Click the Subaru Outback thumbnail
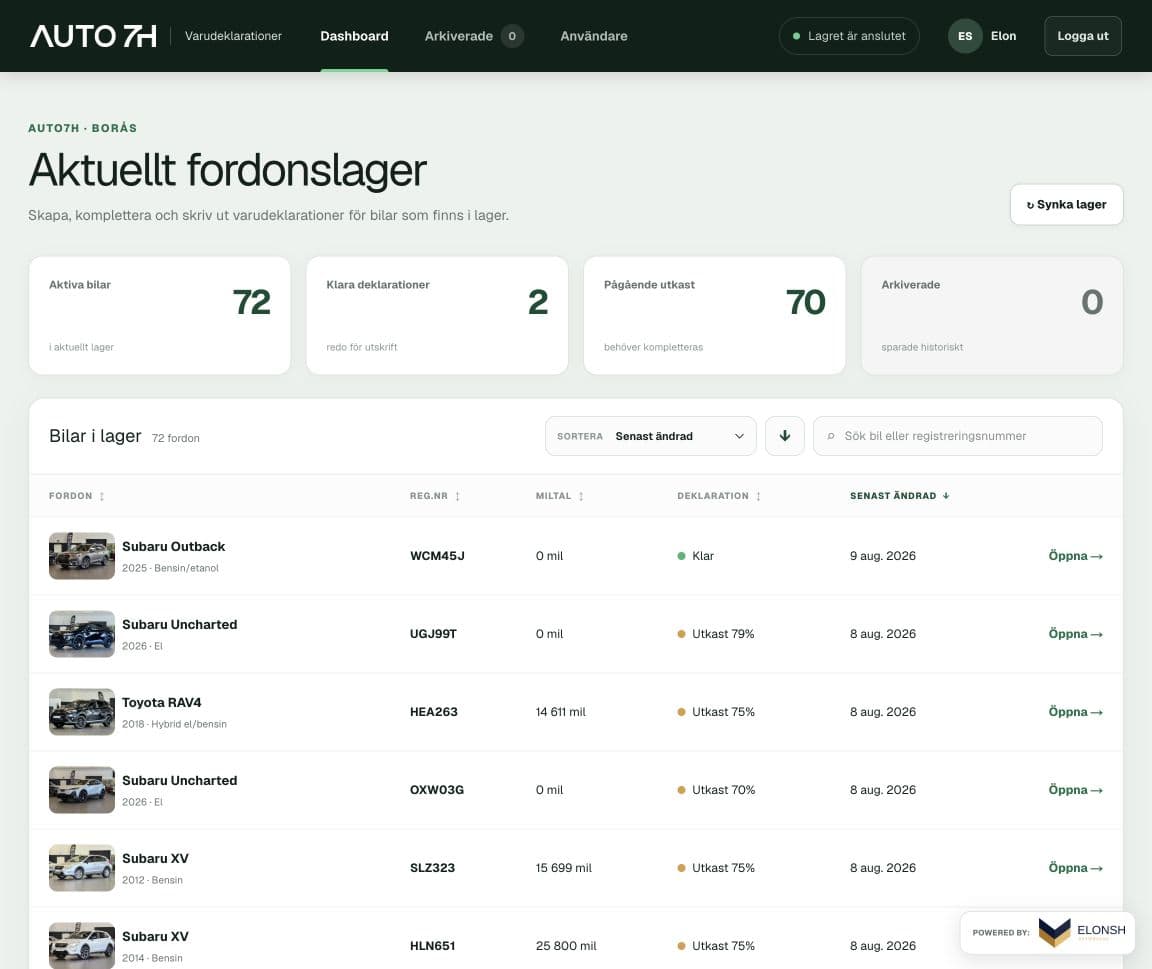 [x=82, y=556]
